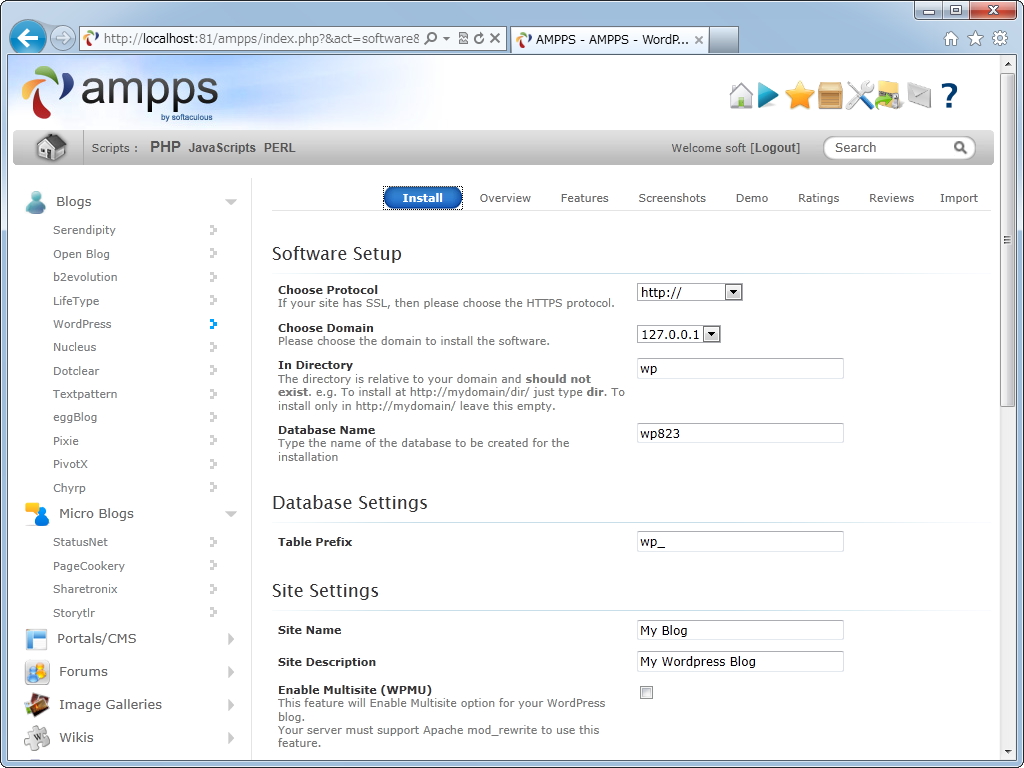Click the blue play demos icon
This screenshot has width=1024, height=768.
pyautogui.click(x=768, y=96)
